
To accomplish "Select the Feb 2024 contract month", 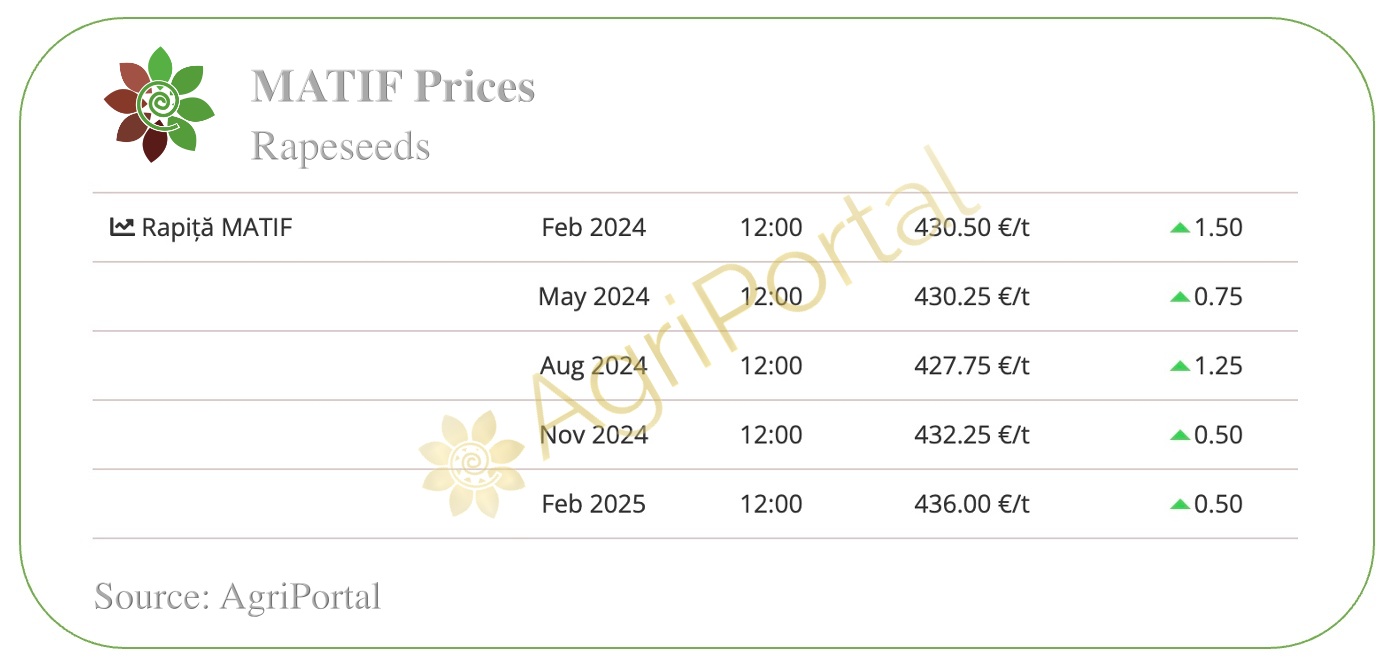I will [x=594, y=227].
